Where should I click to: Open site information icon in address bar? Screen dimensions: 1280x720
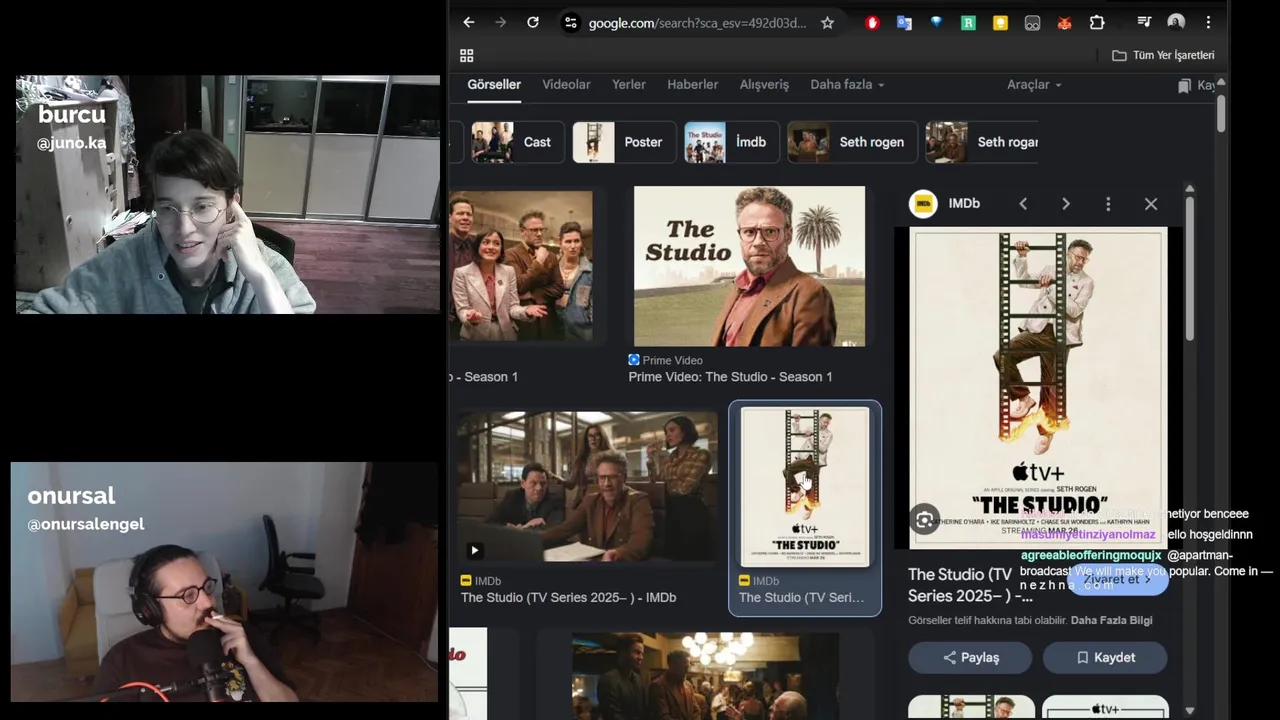571,22
